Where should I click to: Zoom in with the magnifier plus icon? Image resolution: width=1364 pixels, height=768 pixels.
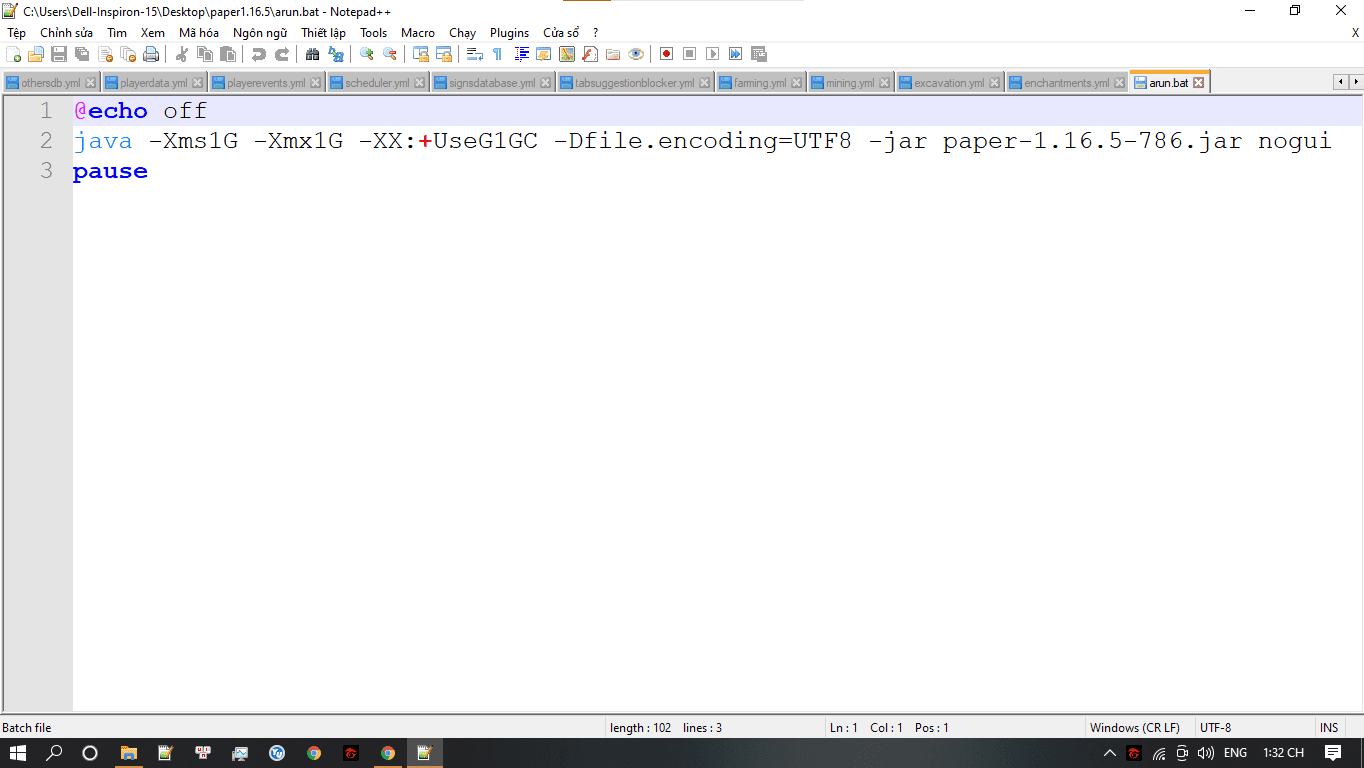[367, 54]
